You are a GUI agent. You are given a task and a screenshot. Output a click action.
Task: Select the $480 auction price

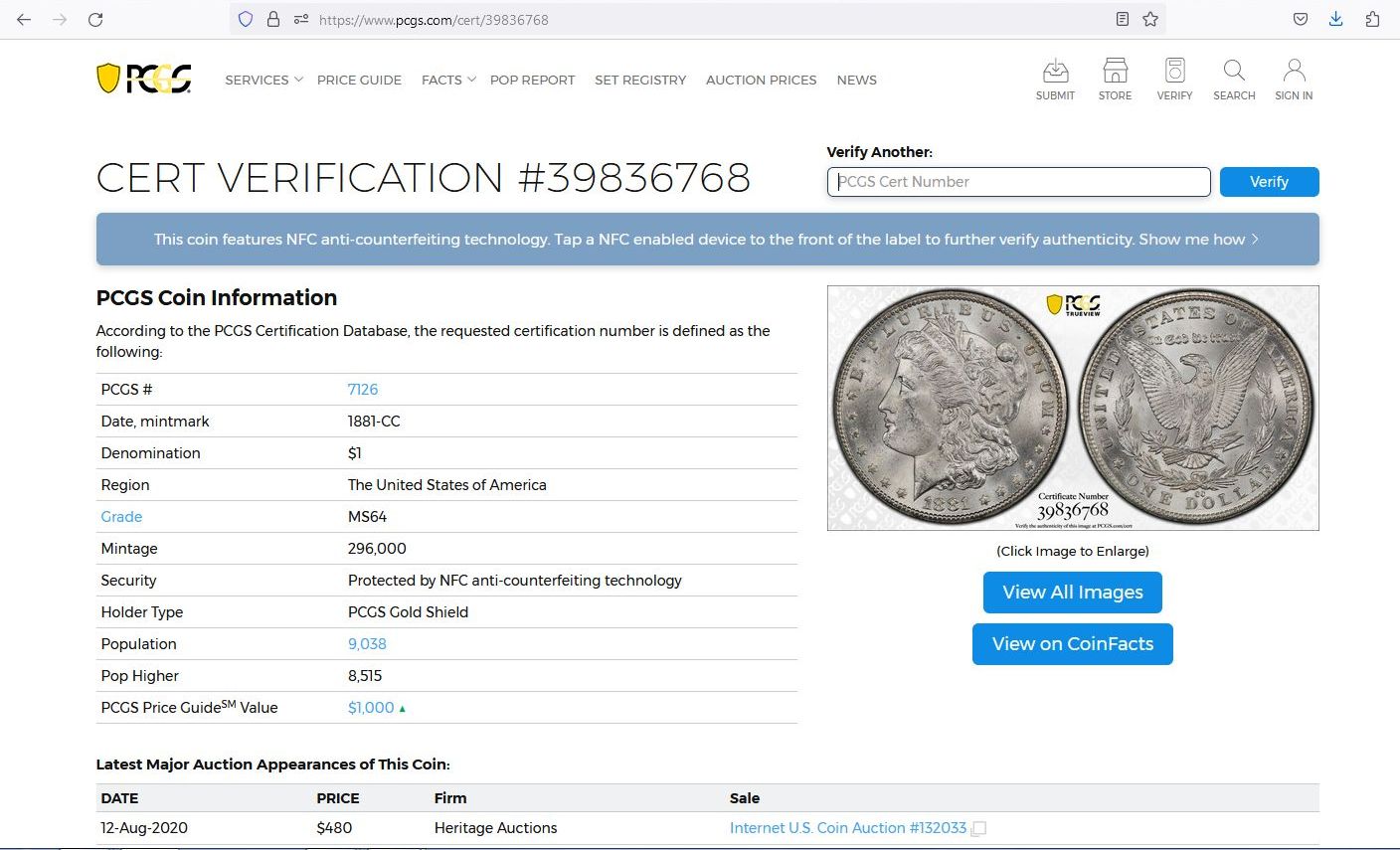[x=334, y=828]
